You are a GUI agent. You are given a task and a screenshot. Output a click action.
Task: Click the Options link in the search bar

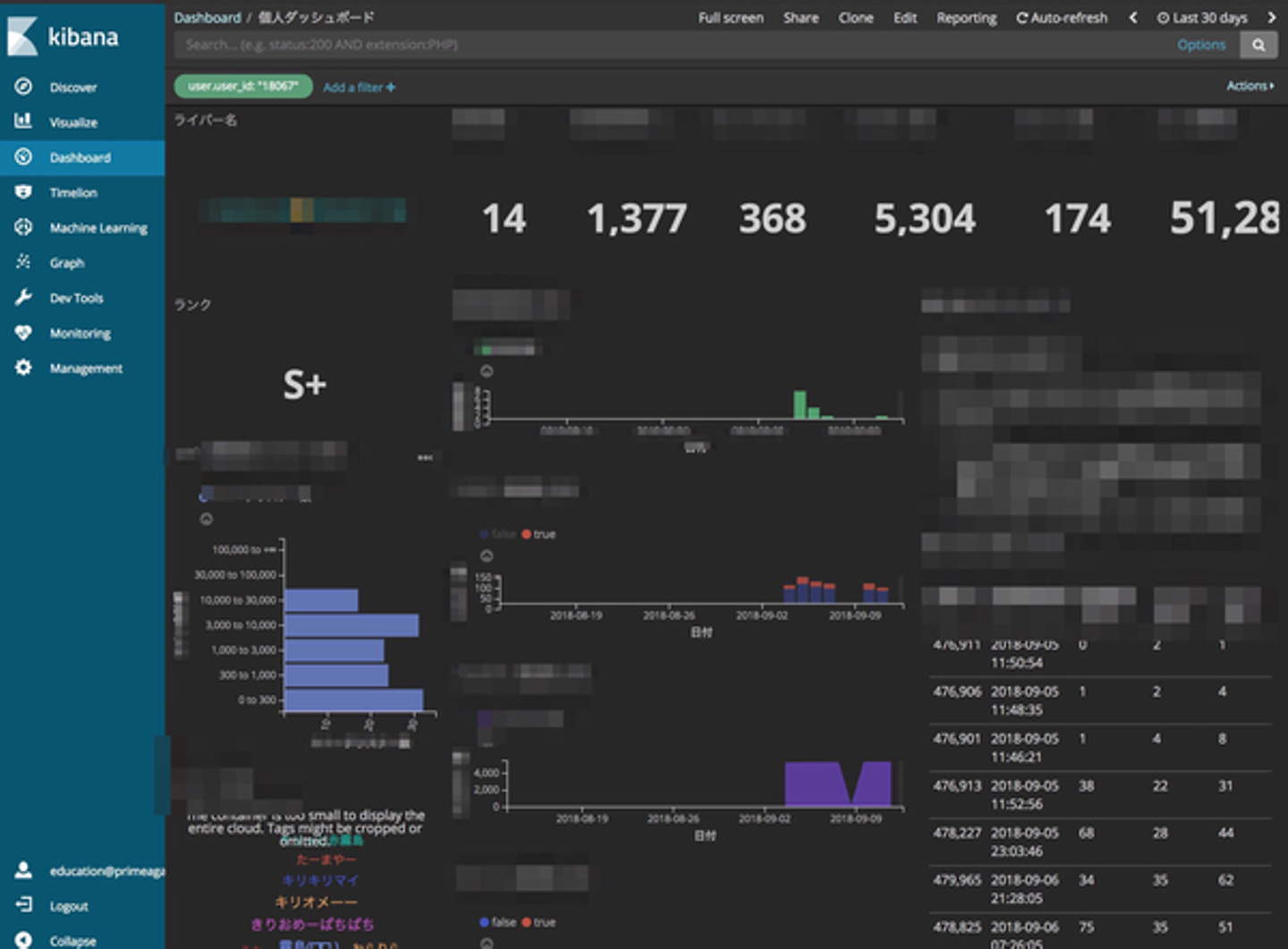click(1201, 45)
